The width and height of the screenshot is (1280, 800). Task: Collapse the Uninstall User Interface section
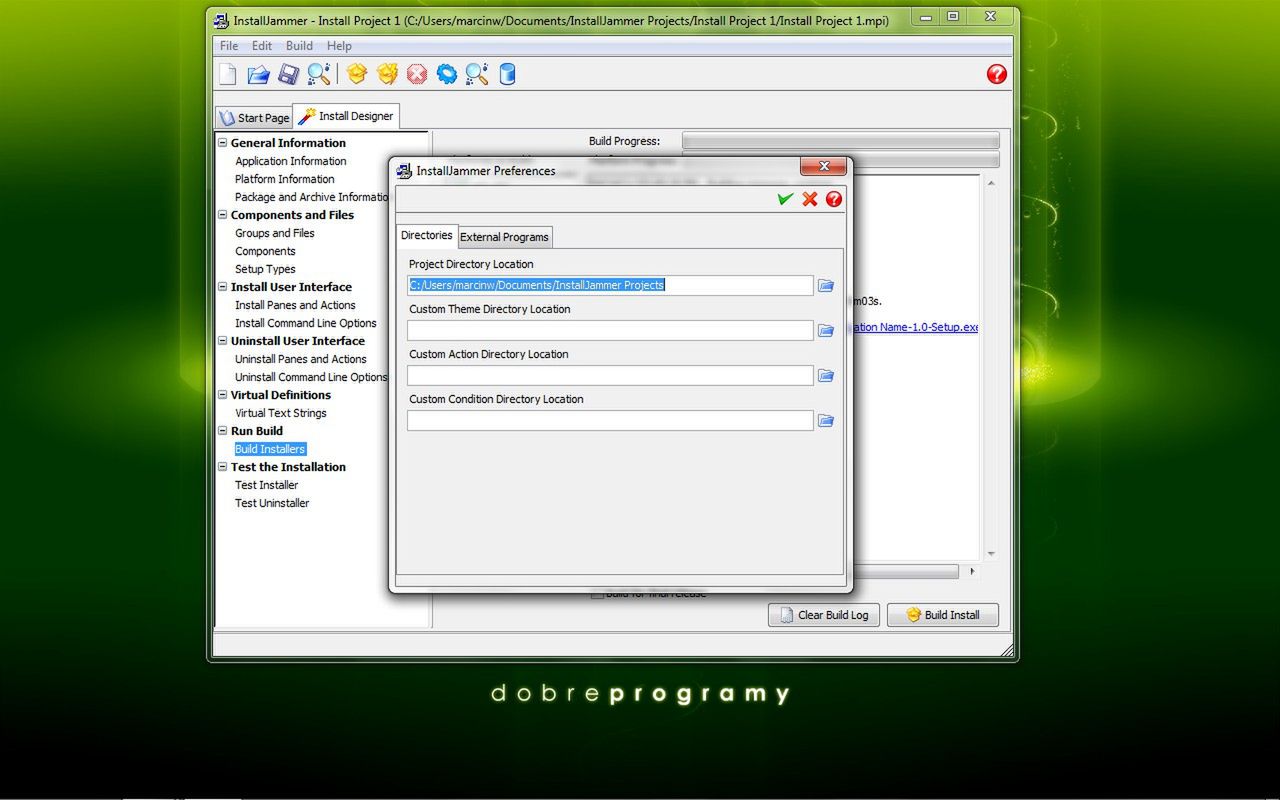coord(223,341)
